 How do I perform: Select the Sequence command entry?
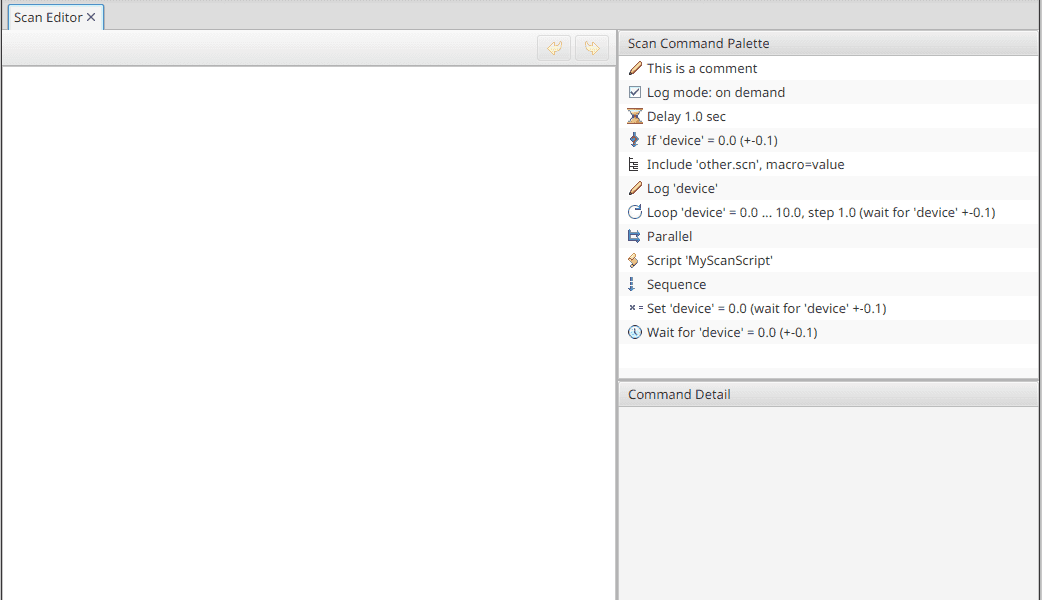pyautogui.click(x=677, y=285)
